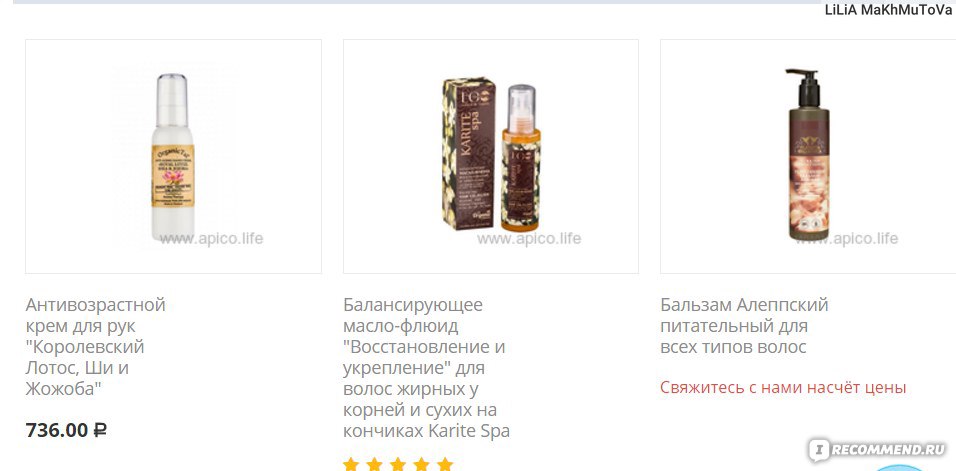The width and height of the screenshot is (956, 471).
Task: Click www.apico.life watermark under Karite Spa
Action: (x=529, y=239)
